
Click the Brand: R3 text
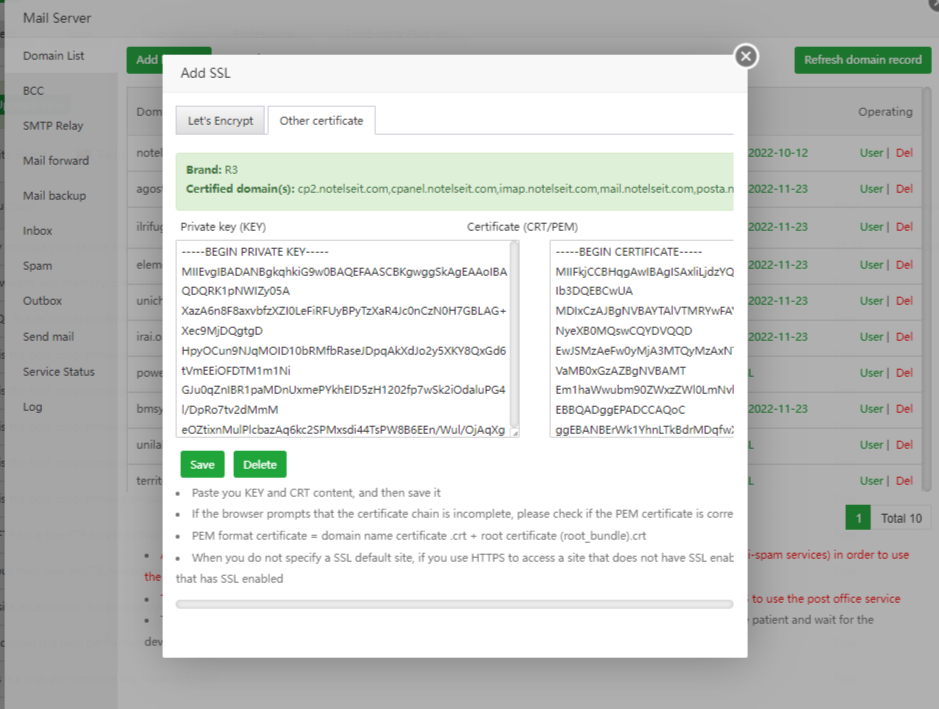(x=212, y=170)
